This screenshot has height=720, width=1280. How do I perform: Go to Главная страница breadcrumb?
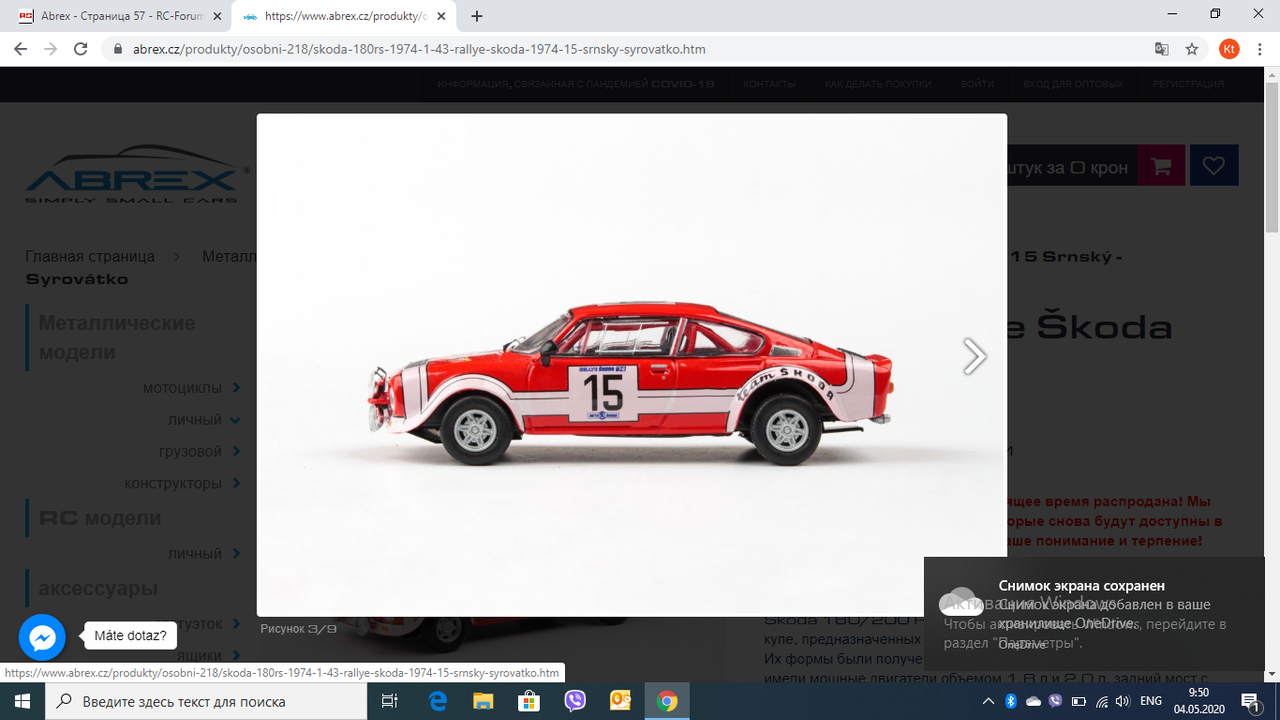coord(90,256)
